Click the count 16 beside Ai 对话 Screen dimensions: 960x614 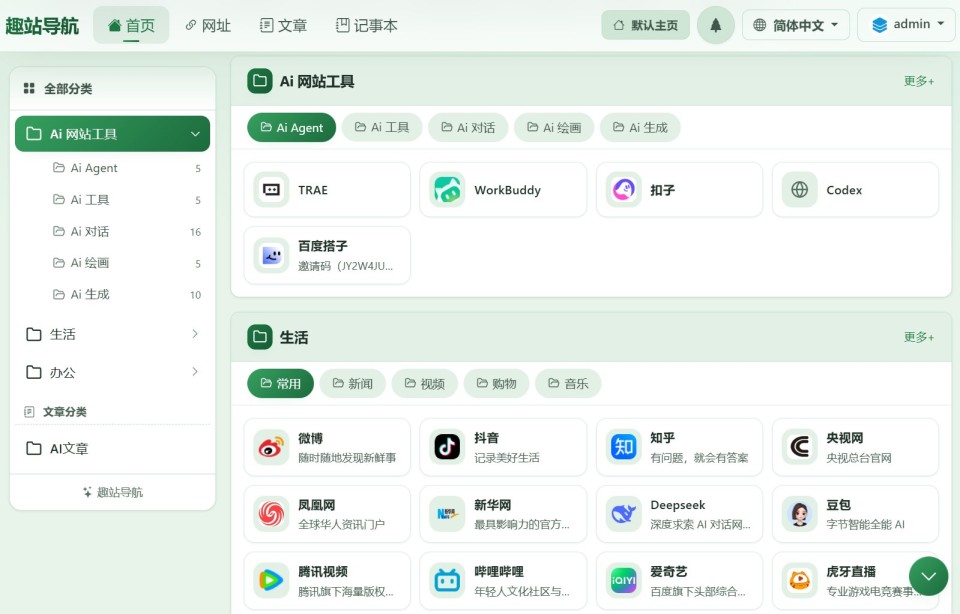click(x=195, y=232)
